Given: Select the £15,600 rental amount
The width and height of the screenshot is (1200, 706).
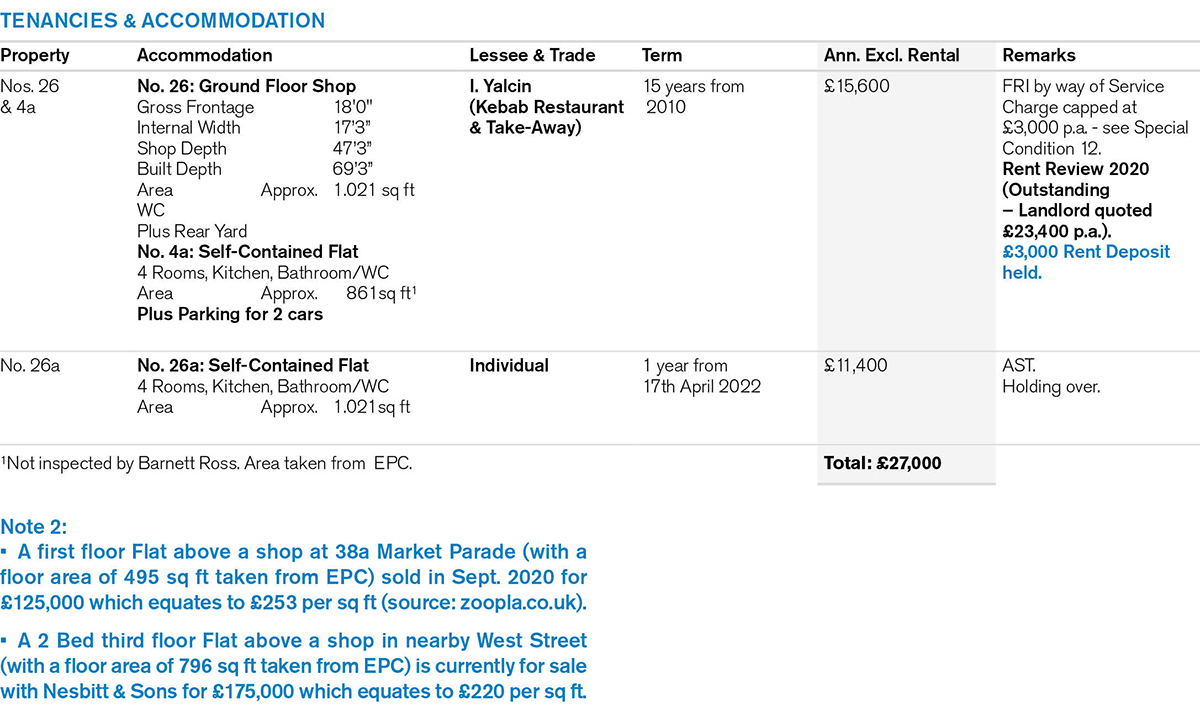Looking at the screenshot, I should (x=857, y=87).
